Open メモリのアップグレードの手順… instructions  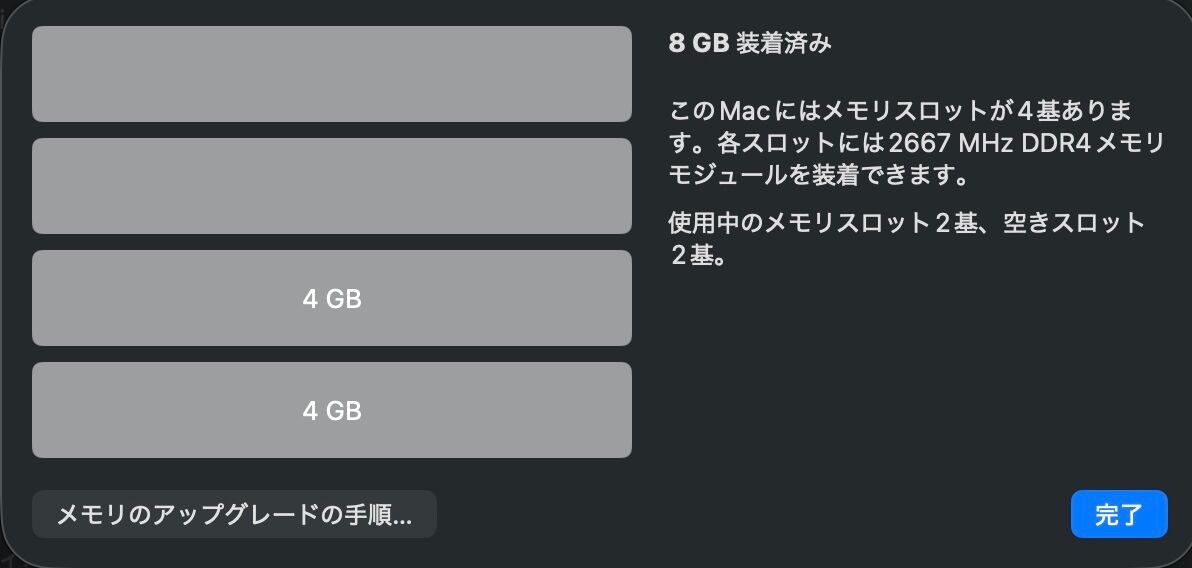(x=234, y=515)
